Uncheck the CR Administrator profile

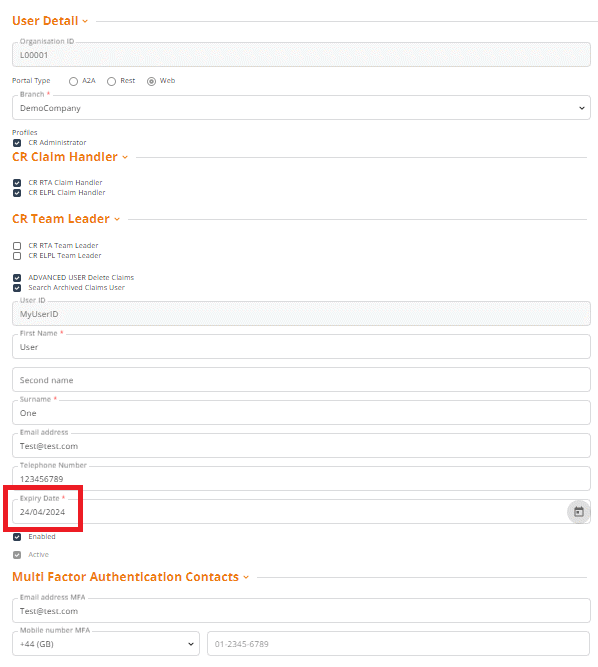17,143
